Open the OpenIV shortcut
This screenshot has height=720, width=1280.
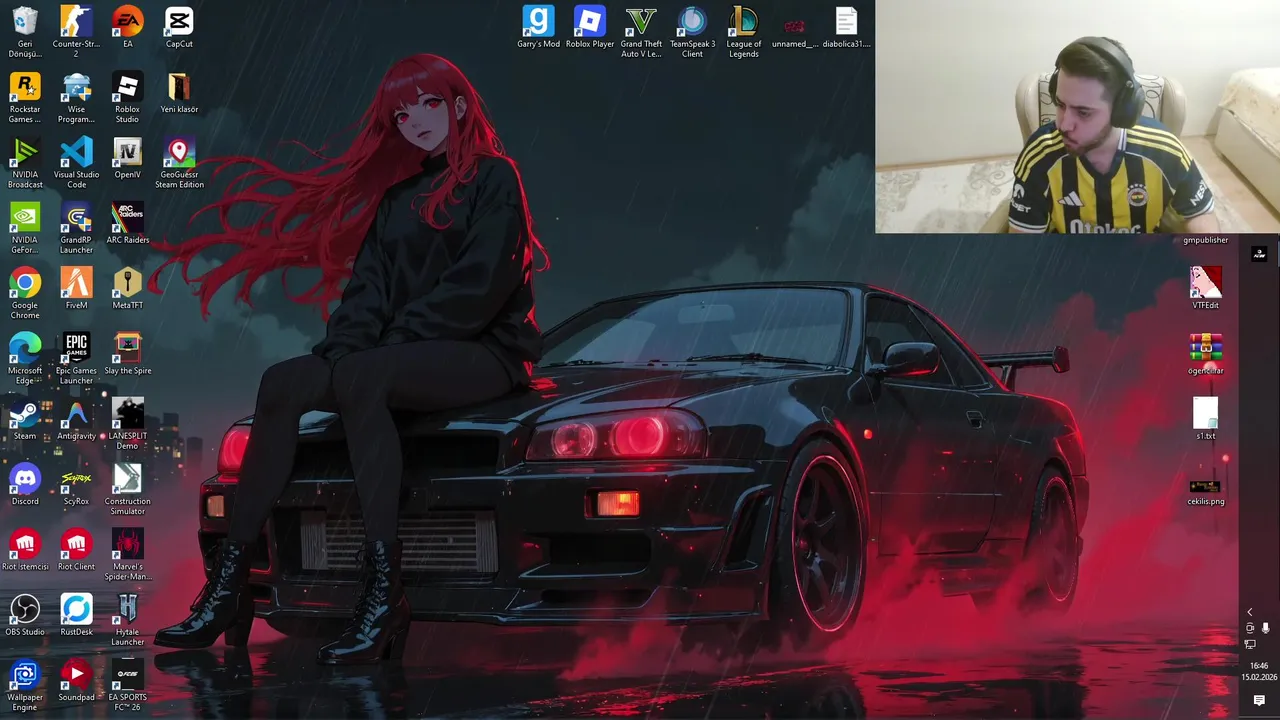point(128,158)
